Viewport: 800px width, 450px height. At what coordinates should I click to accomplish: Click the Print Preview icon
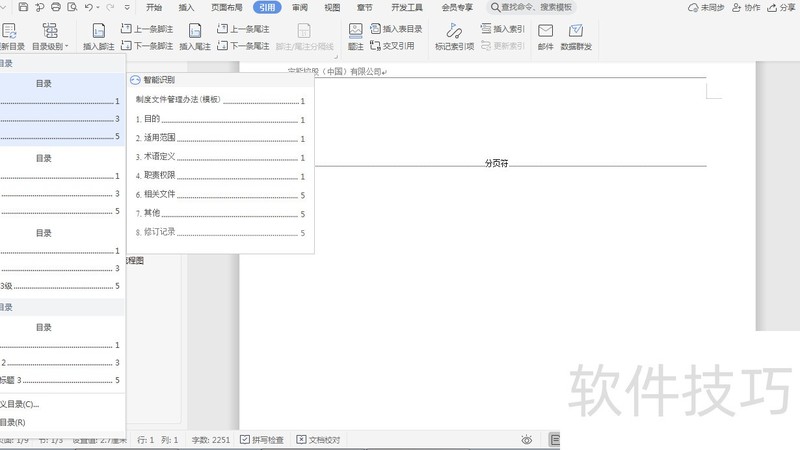[72, 7]
